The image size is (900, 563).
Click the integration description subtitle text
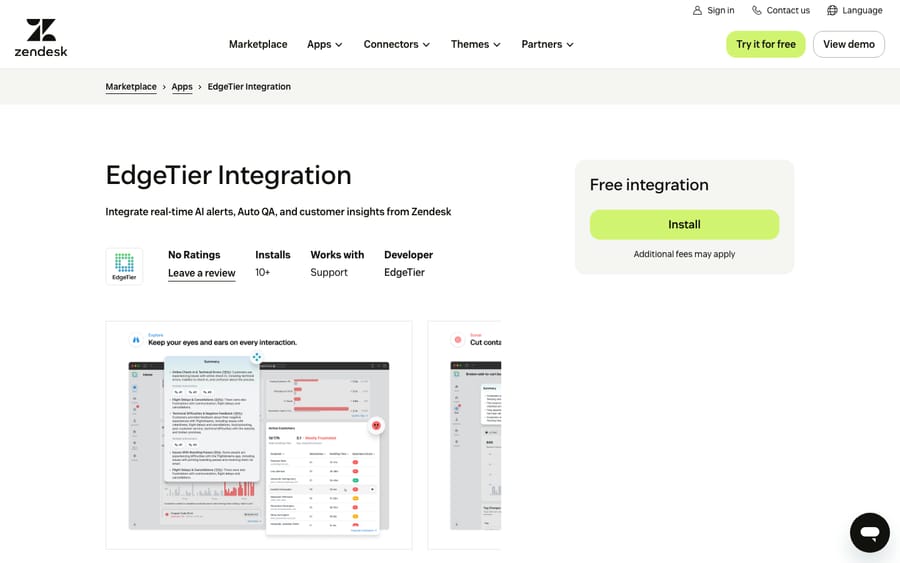point(278,212)
